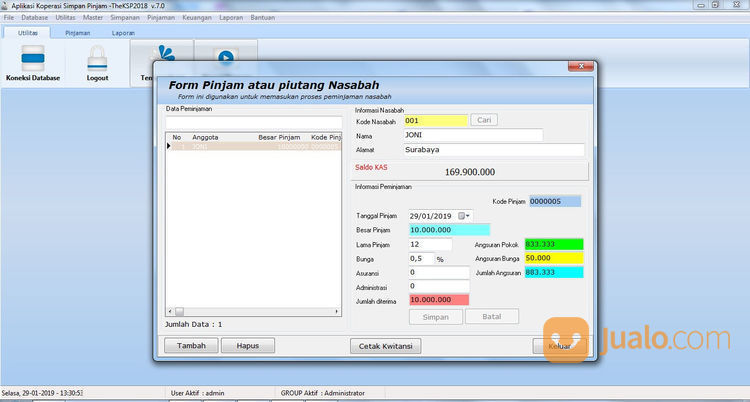
Task: Click the Kode Pinjam field 0000005
Action: click(x=555, y=201)
